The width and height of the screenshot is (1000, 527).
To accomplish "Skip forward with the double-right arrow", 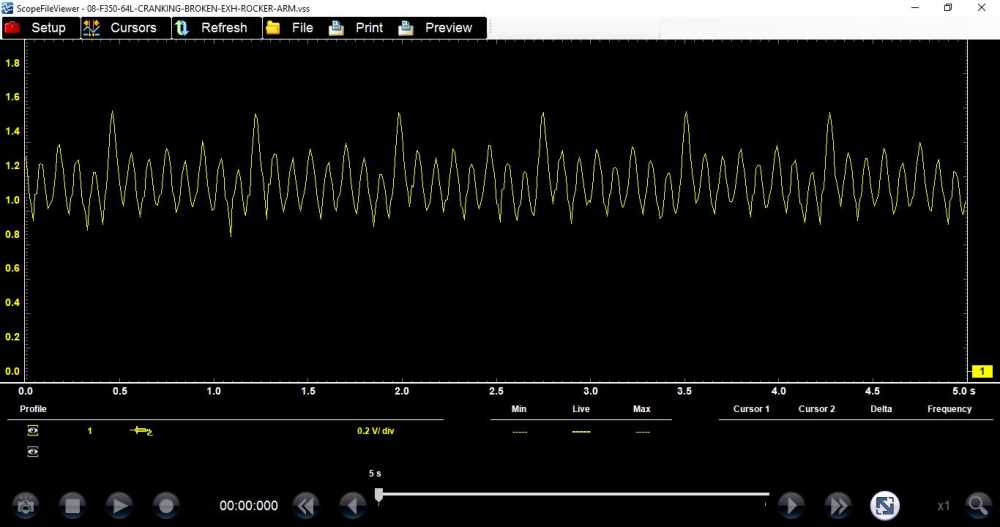I will point(837,505).
